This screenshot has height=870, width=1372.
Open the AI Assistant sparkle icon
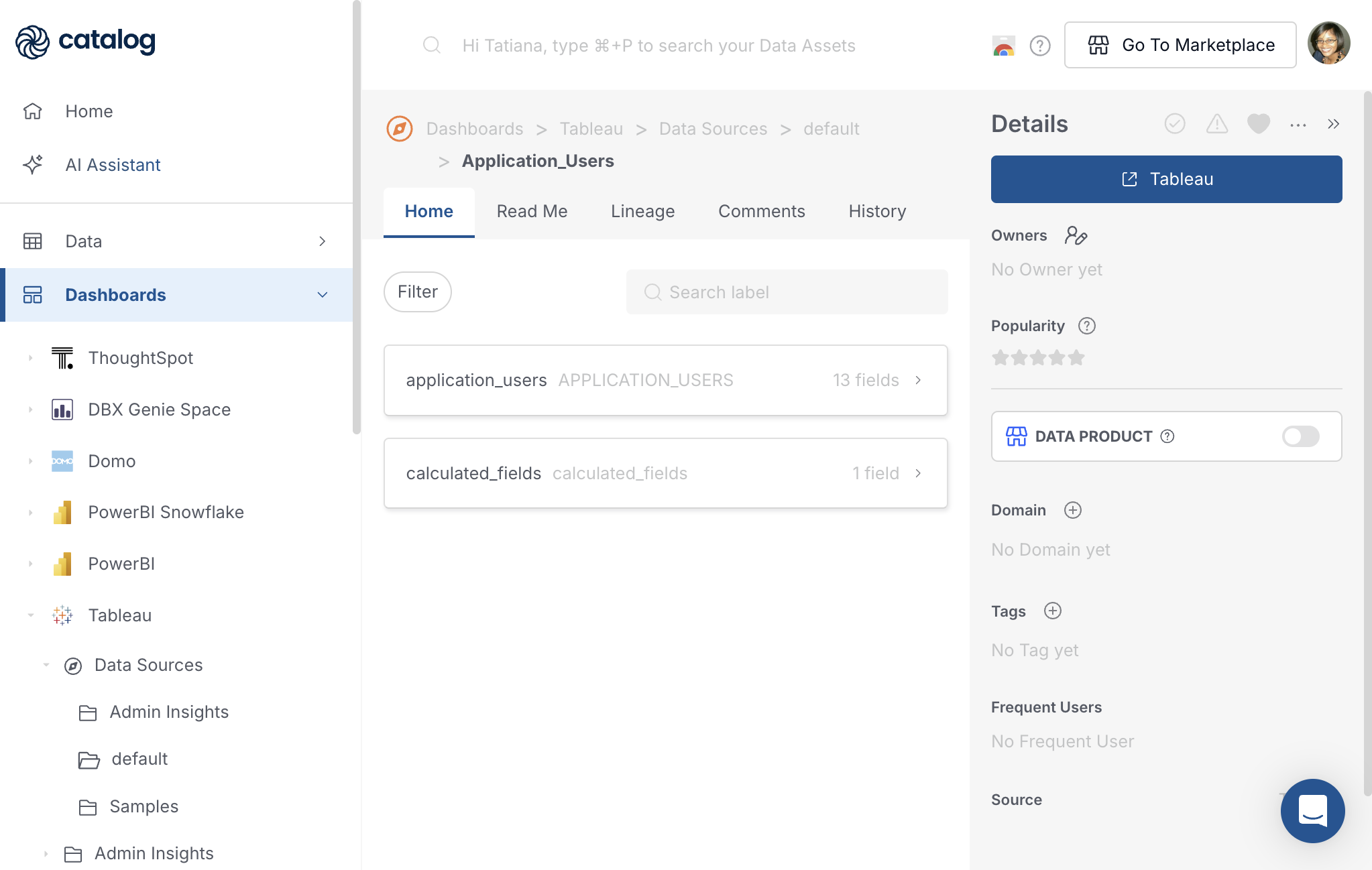(x=33, y=165)
